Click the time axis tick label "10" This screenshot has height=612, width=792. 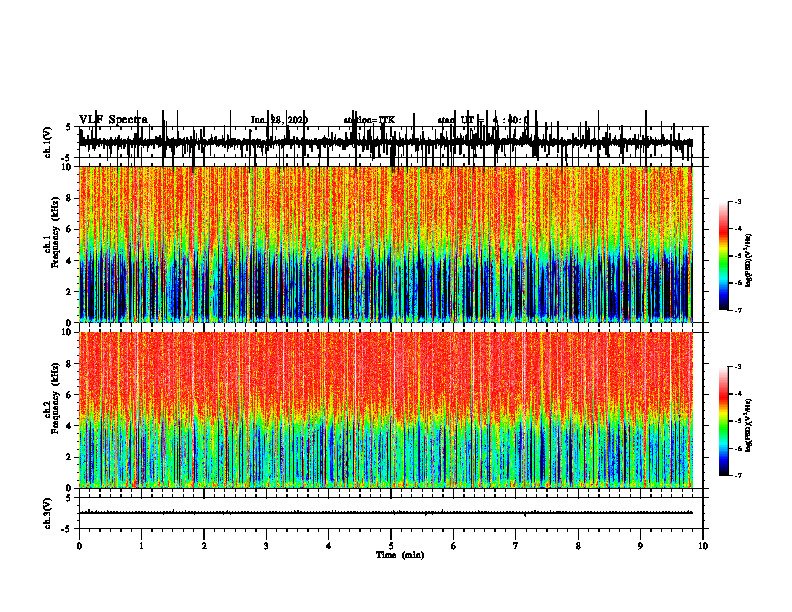[x=703, y=546]
